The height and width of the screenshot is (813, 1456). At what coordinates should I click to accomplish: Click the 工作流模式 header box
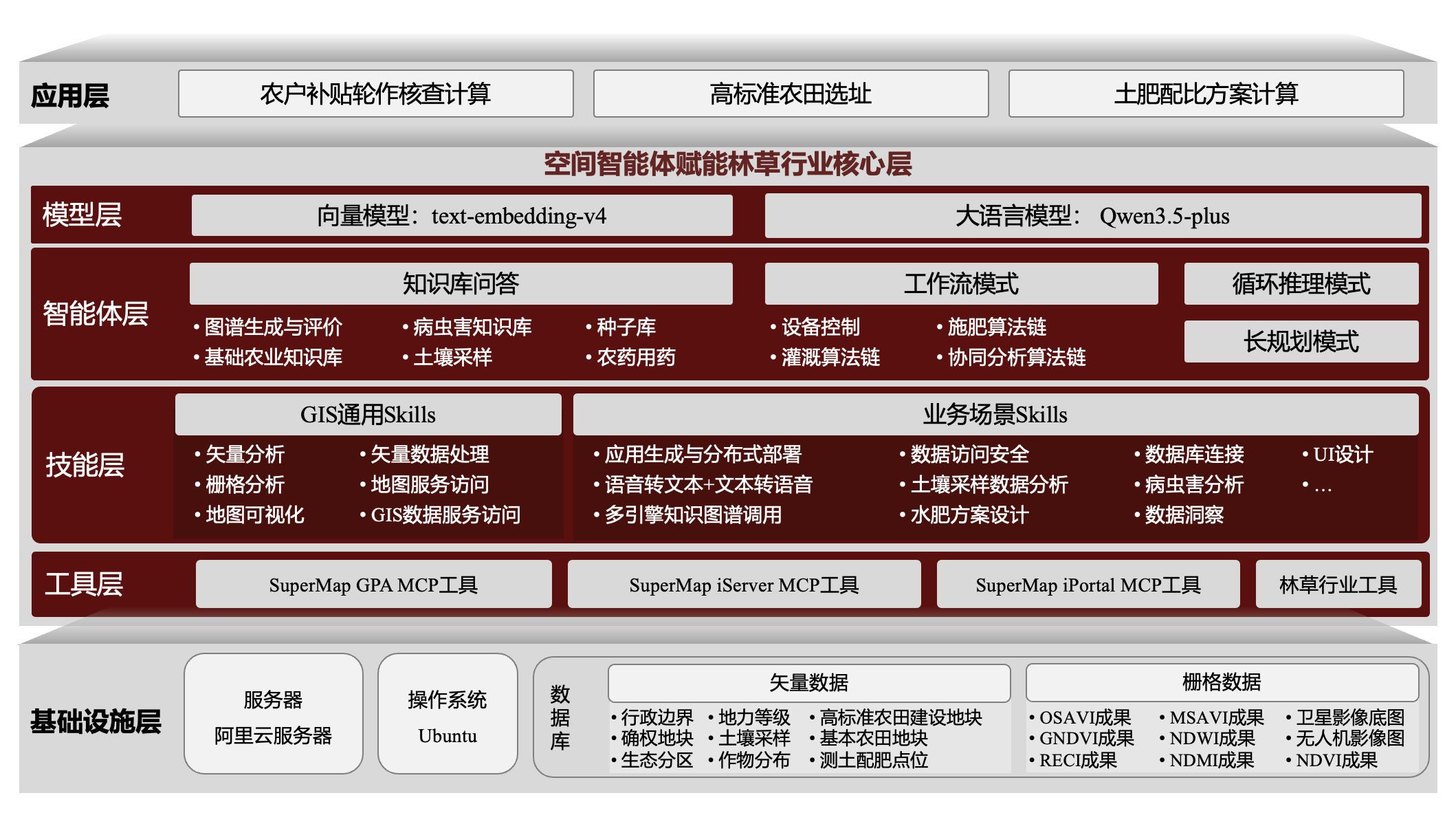pyautogui.click(x=961, y=283)
